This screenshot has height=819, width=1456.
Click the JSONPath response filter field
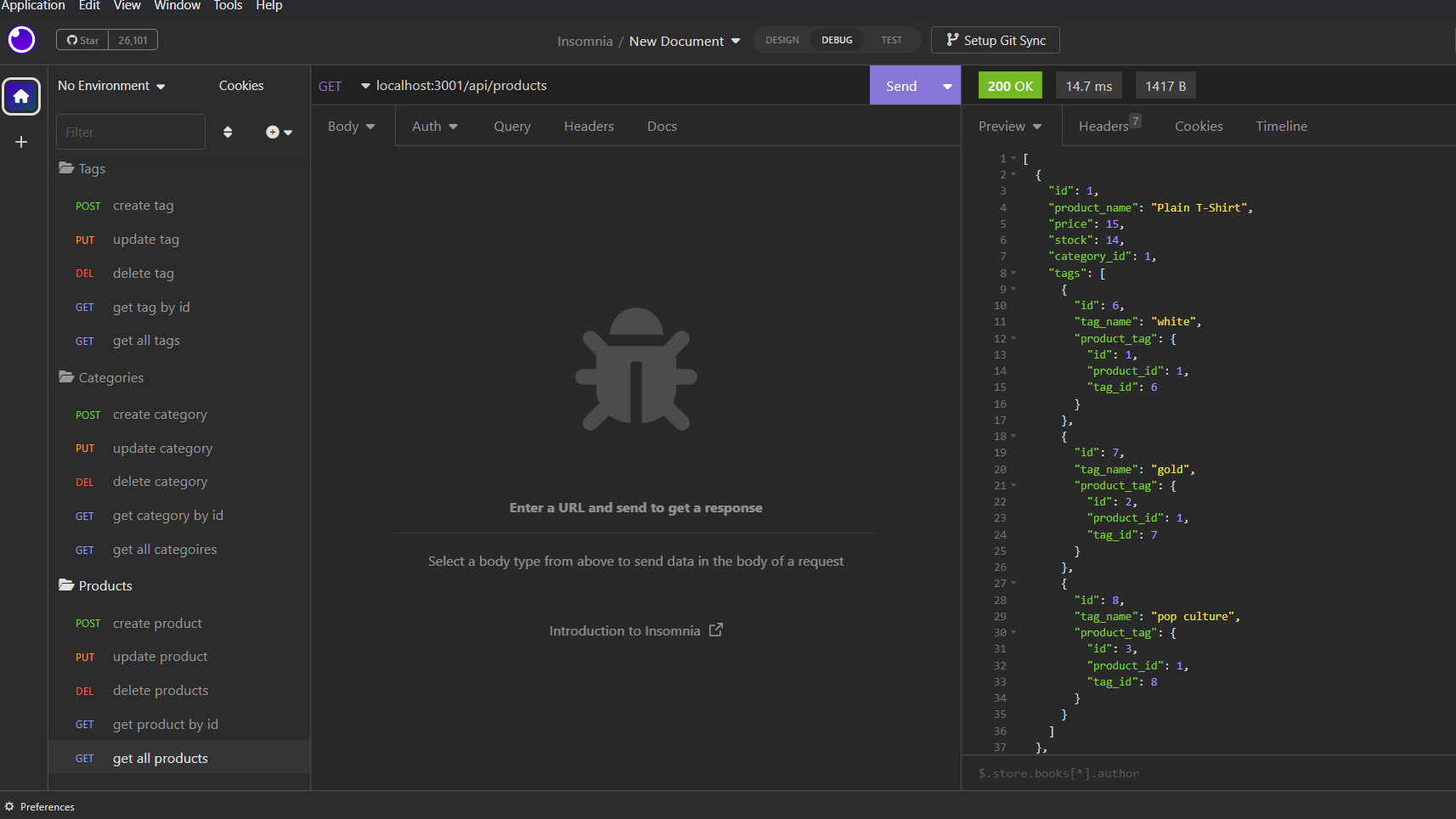click(1208, 773)
